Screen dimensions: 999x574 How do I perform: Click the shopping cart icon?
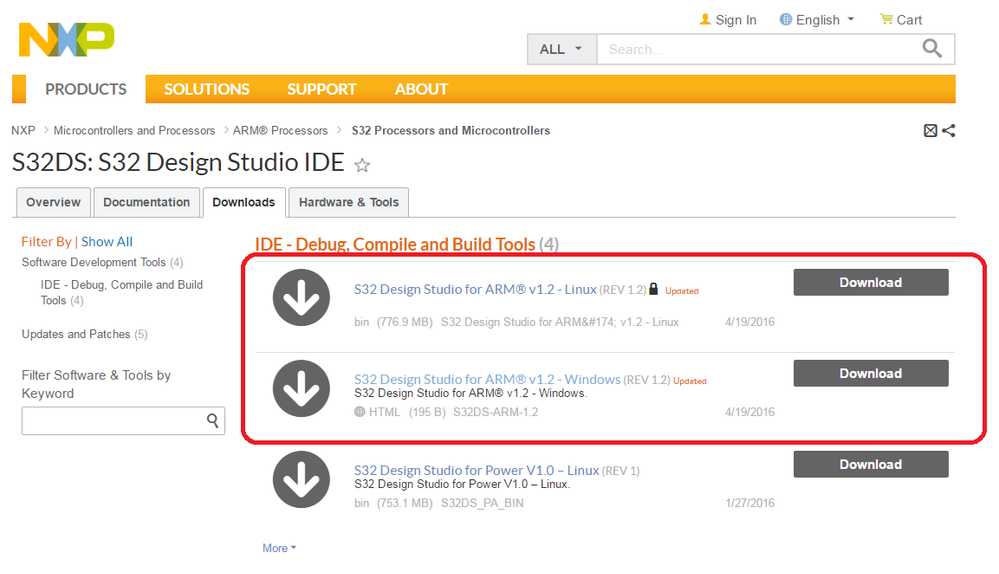[886, 19]
